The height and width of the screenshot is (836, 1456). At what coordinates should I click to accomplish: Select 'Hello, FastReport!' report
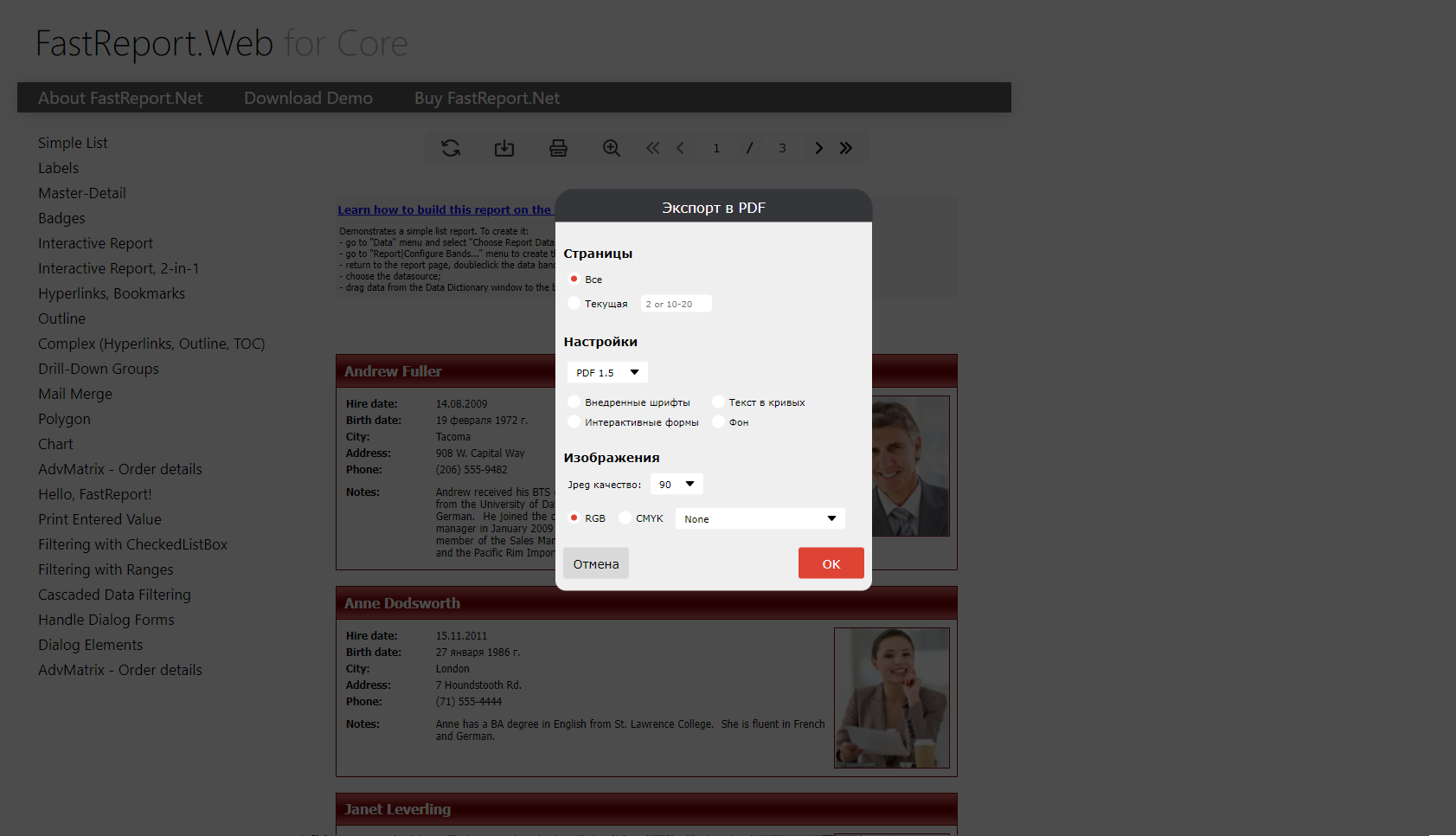(95, 494)
